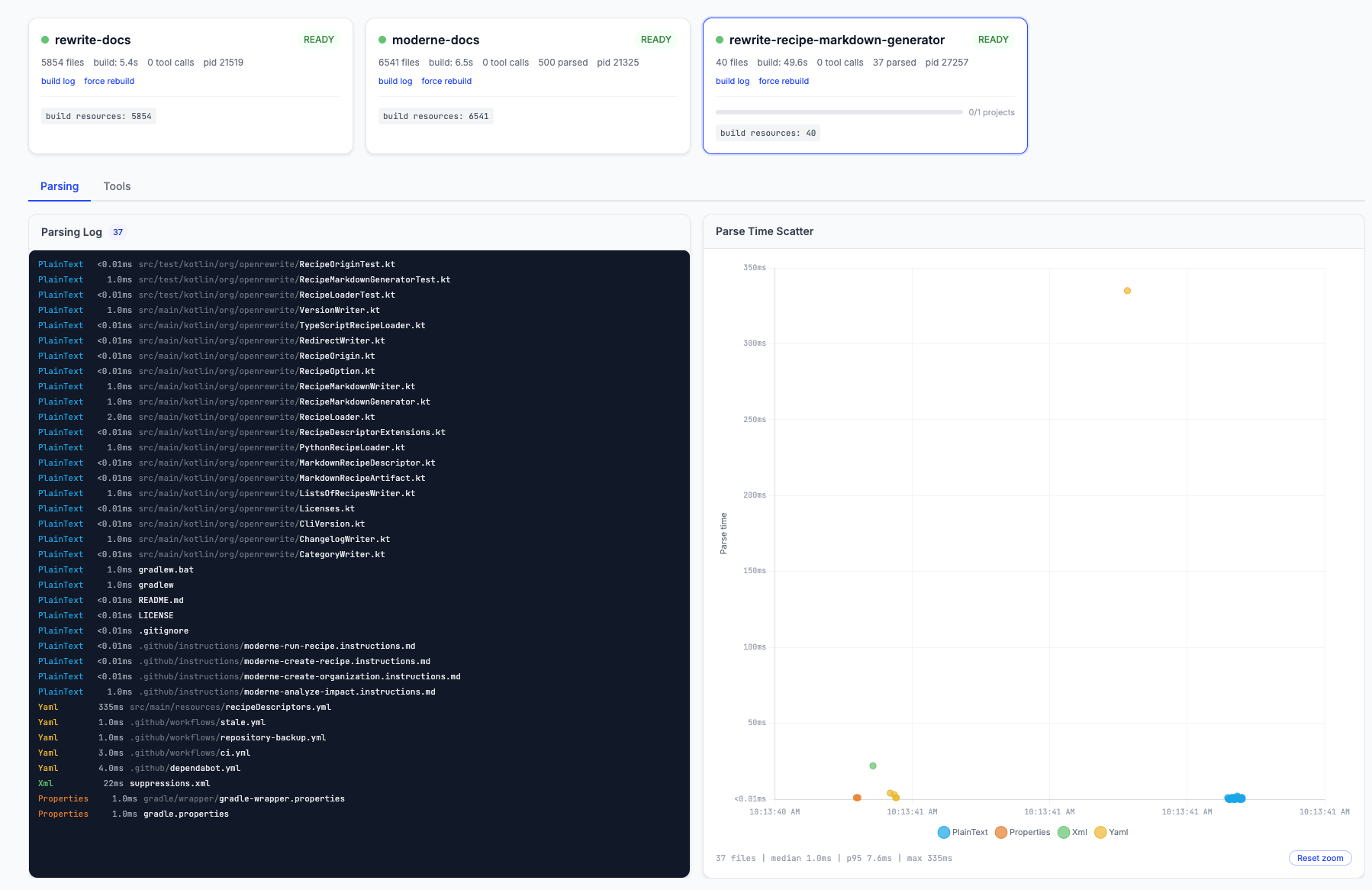This screenshot has height=890, width=1372.
Task: Click the yellow 335ms outlier point
Action: [1127, 290]
